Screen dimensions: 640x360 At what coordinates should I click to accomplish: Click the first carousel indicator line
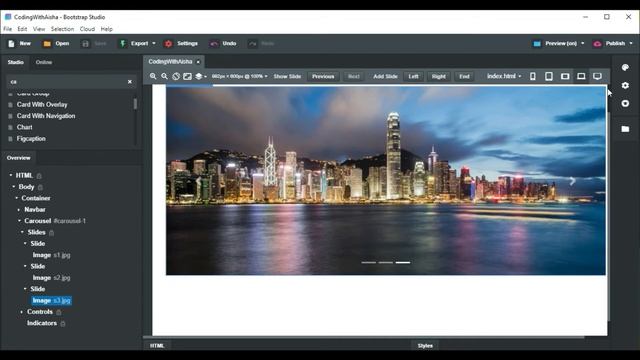pos(369,262)
